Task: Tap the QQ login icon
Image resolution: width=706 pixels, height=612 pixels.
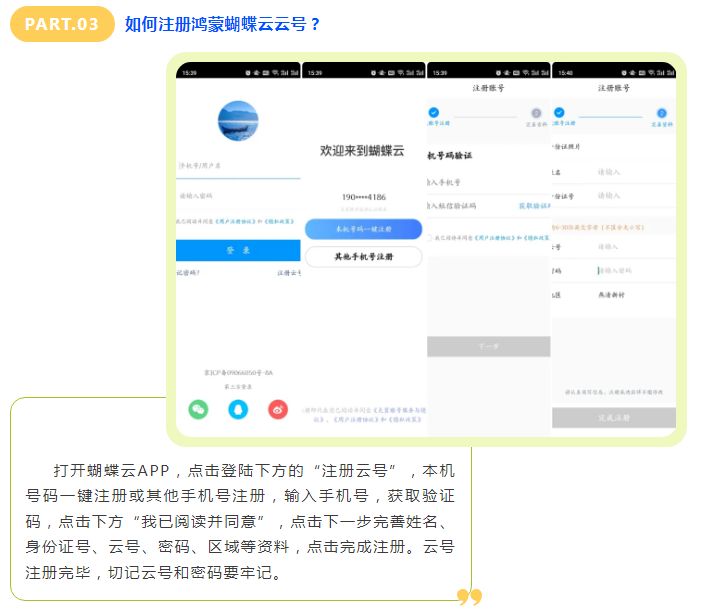Action: click(x=238, y=409)
